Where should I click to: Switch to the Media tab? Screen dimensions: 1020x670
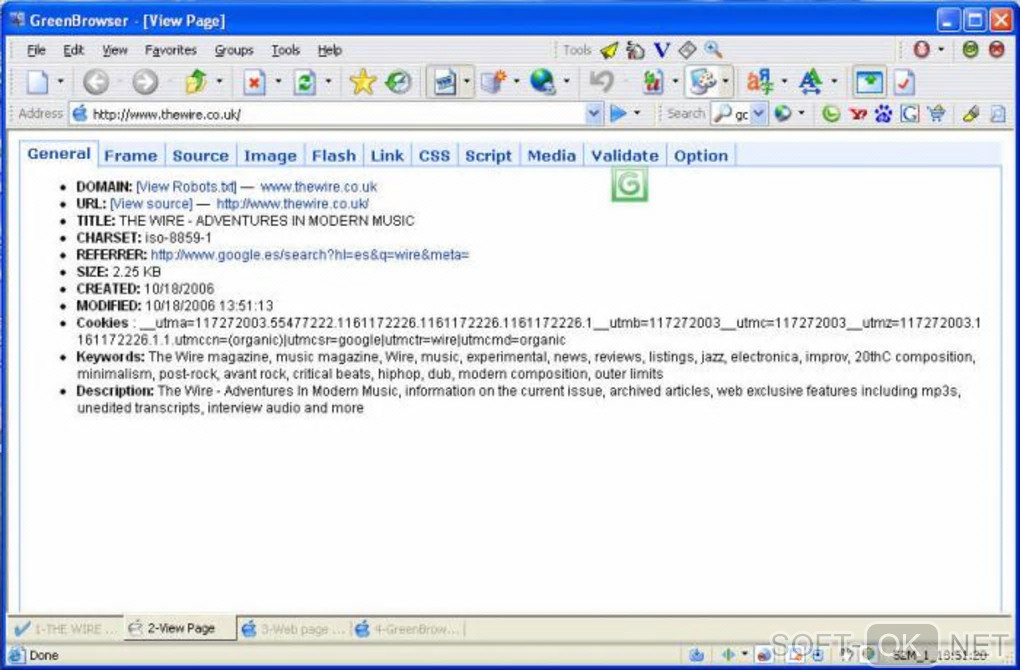click(551, 156)
